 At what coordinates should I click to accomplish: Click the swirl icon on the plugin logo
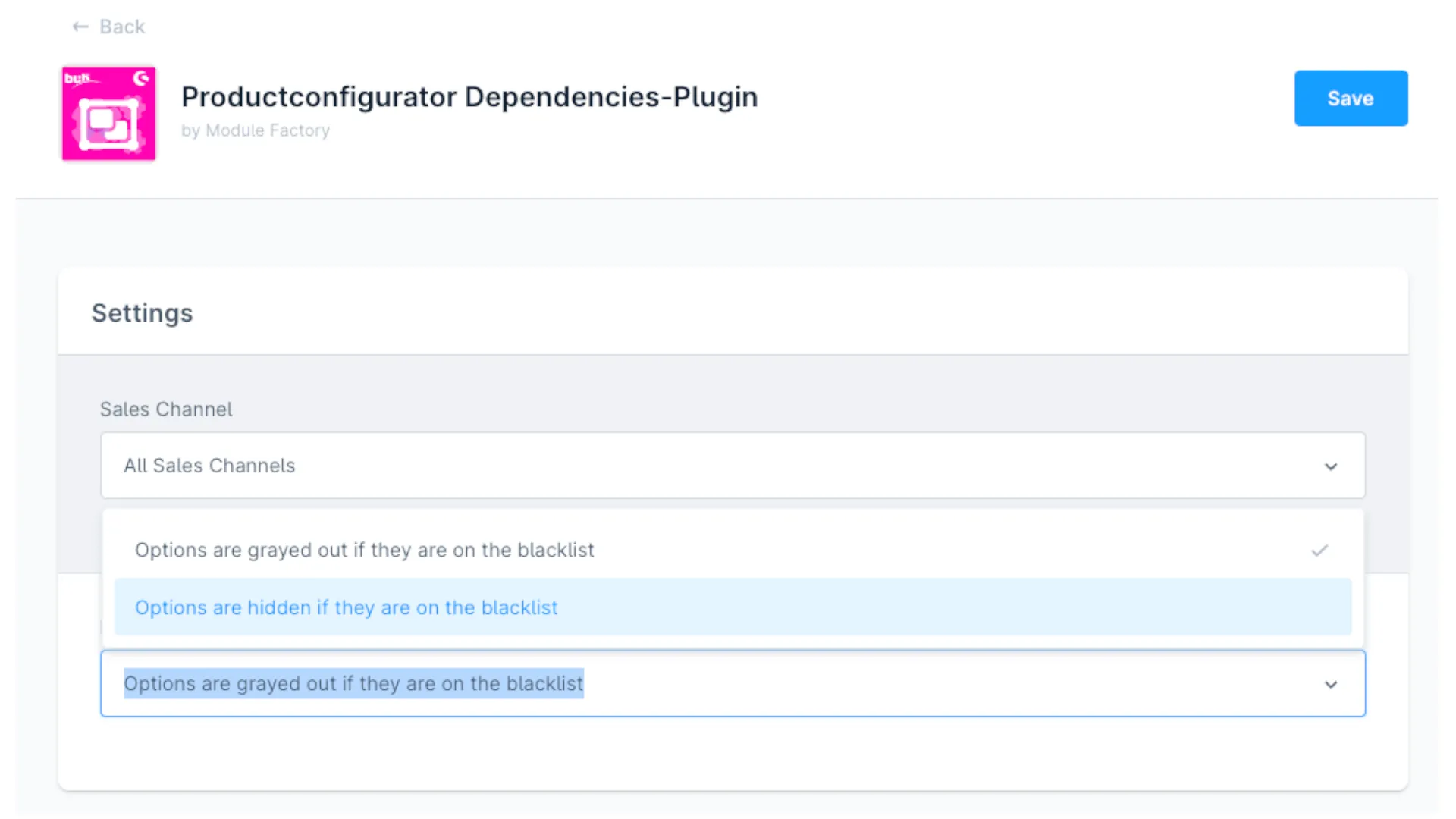coord(141,78)
